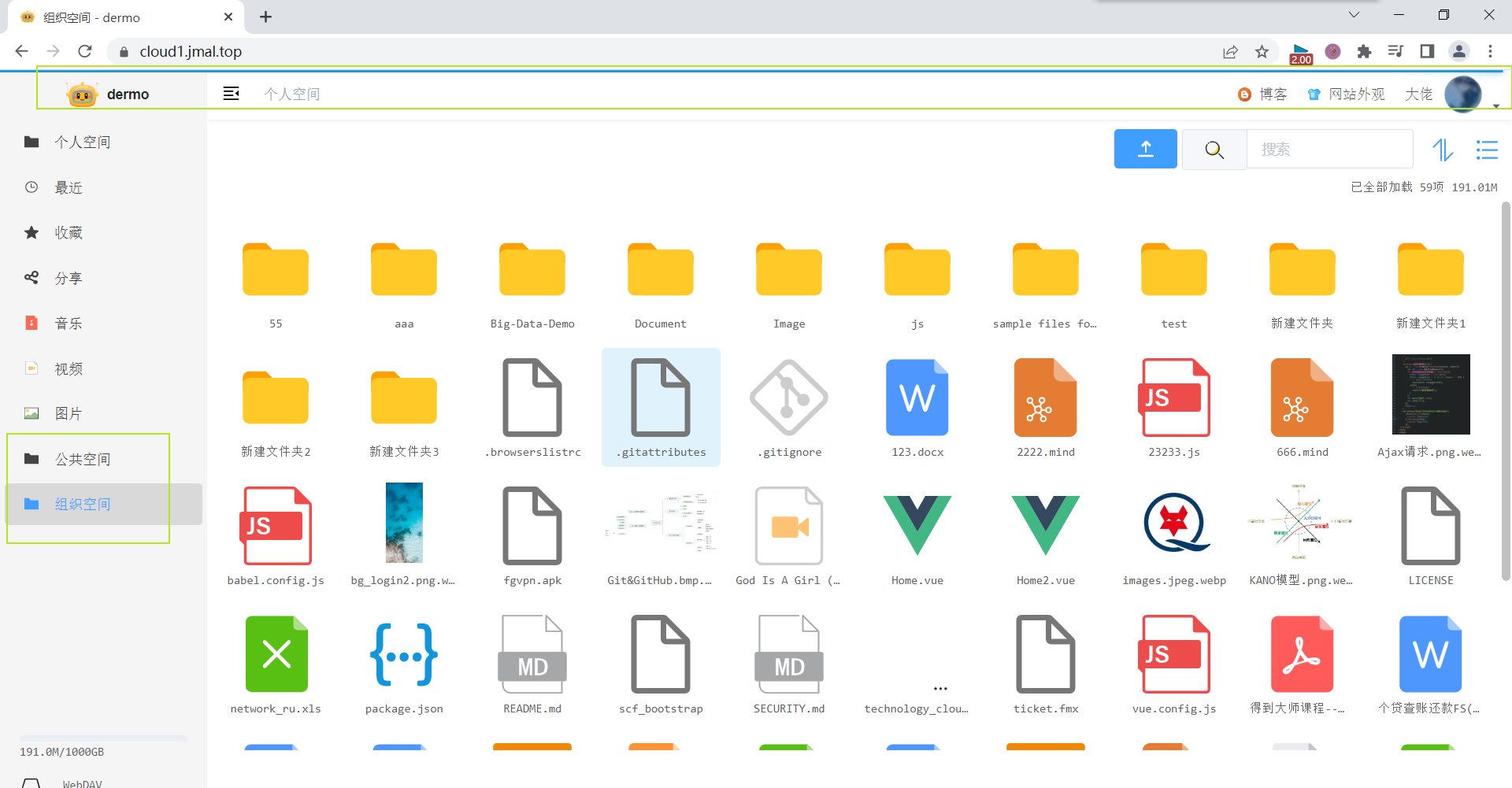1512x788 pixels.
Task: Open the 音乐 (Music) section in sidebar
Action: 69,323
